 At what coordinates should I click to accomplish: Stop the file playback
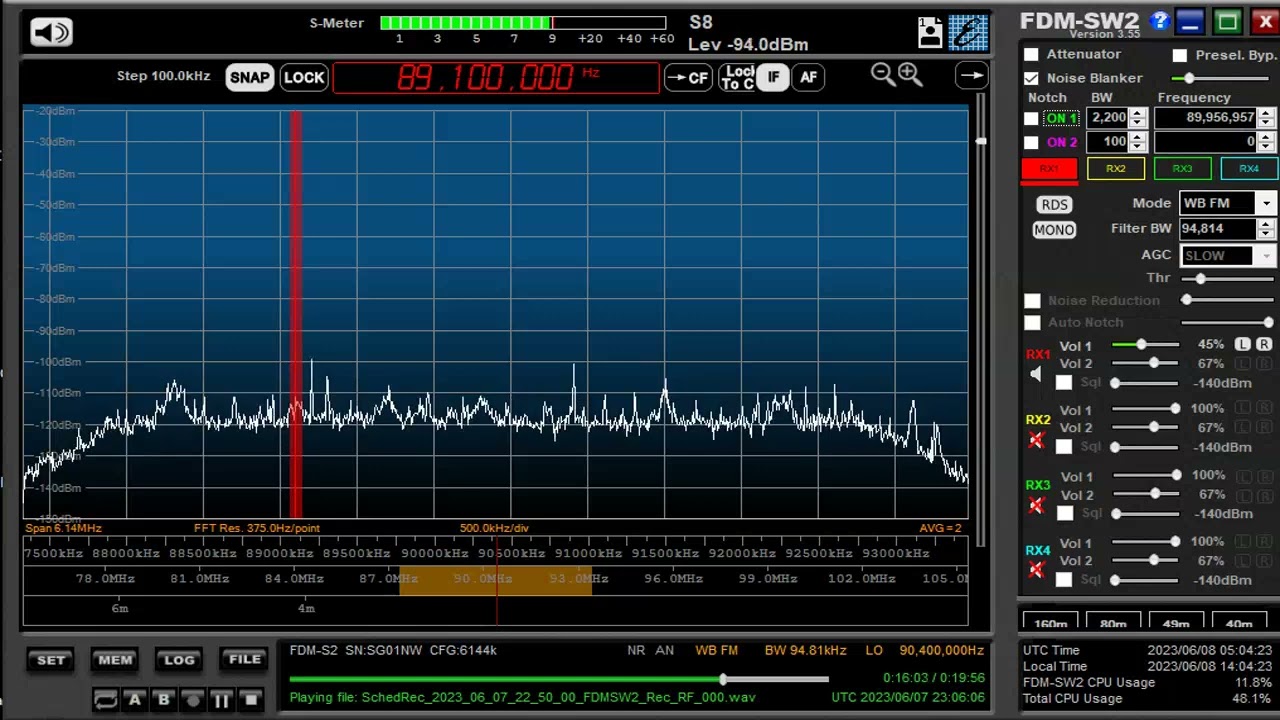click(x=252, y=700)
